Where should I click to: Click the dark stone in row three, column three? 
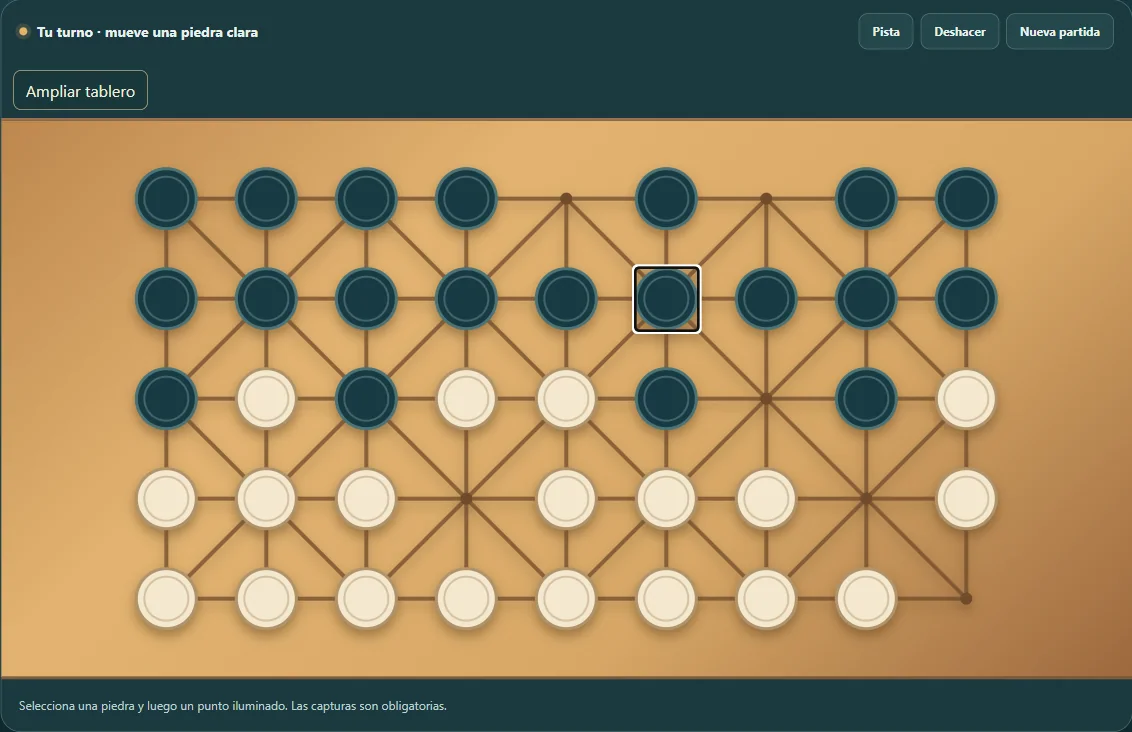366,398
